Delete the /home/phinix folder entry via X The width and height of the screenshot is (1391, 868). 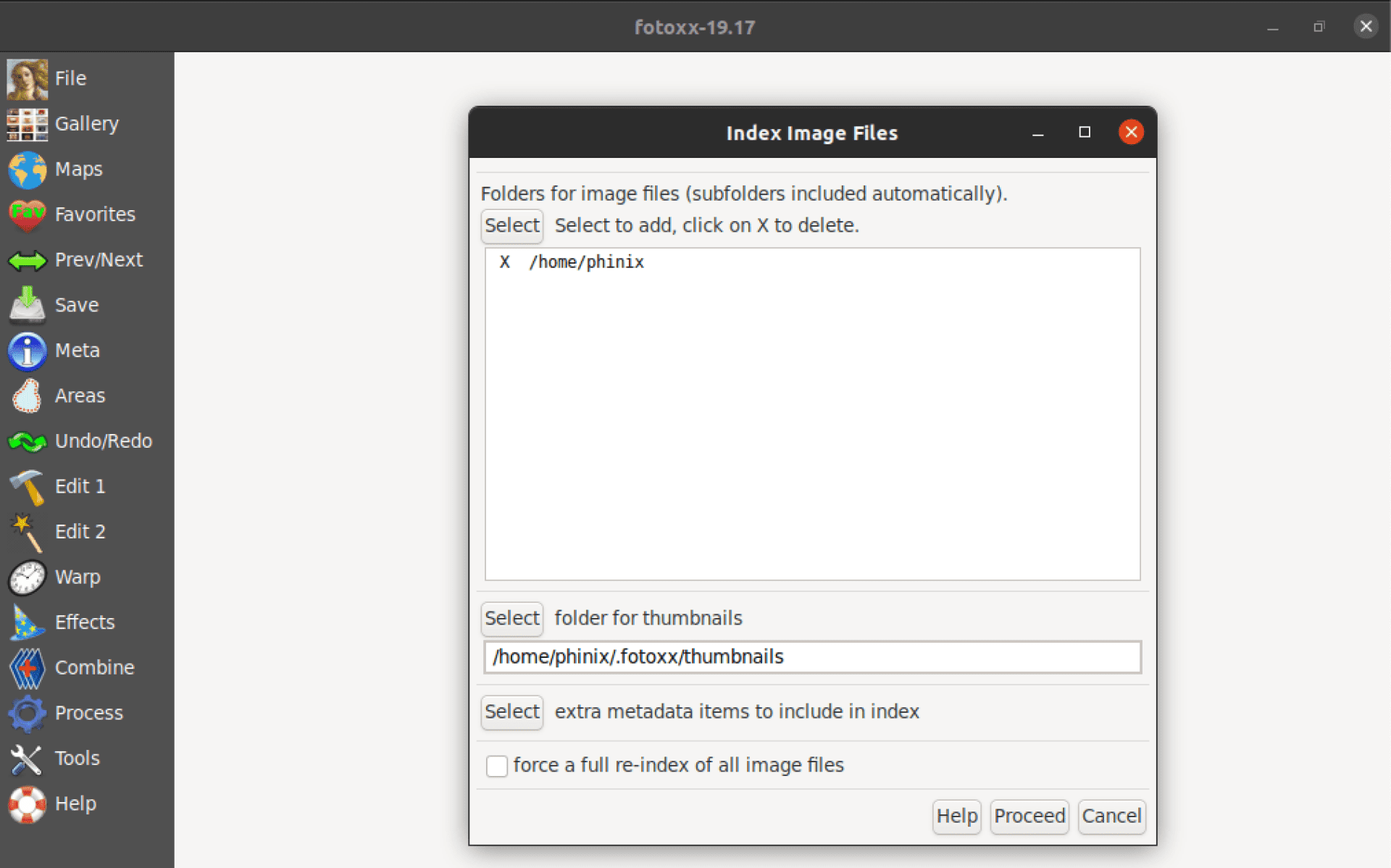tap(504, 262)
